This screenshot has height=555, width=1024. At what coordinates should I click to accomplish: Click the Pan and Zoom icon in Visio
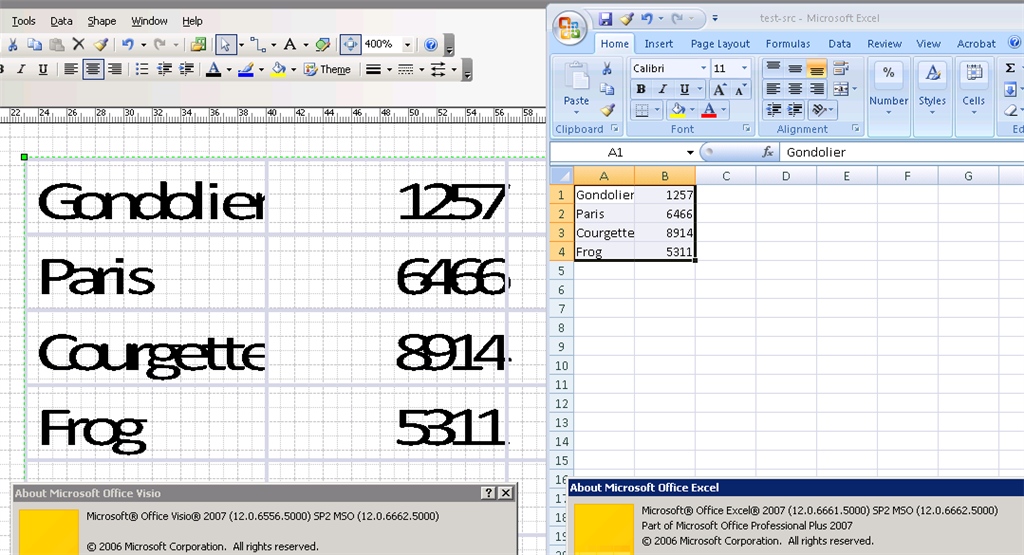(x=350, y=44)
